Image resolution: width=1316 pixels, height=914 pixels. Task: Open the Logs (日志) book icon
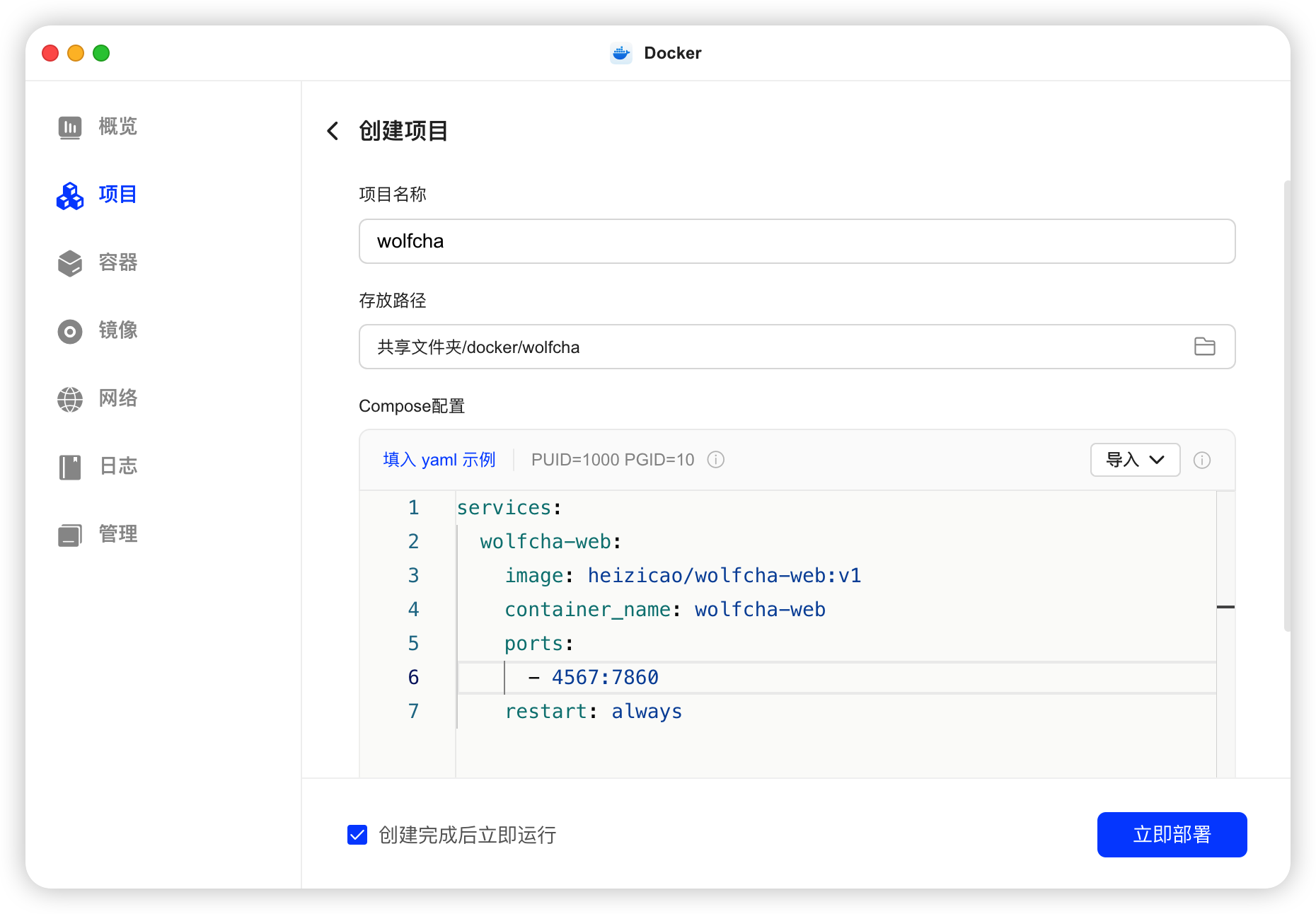69,467
